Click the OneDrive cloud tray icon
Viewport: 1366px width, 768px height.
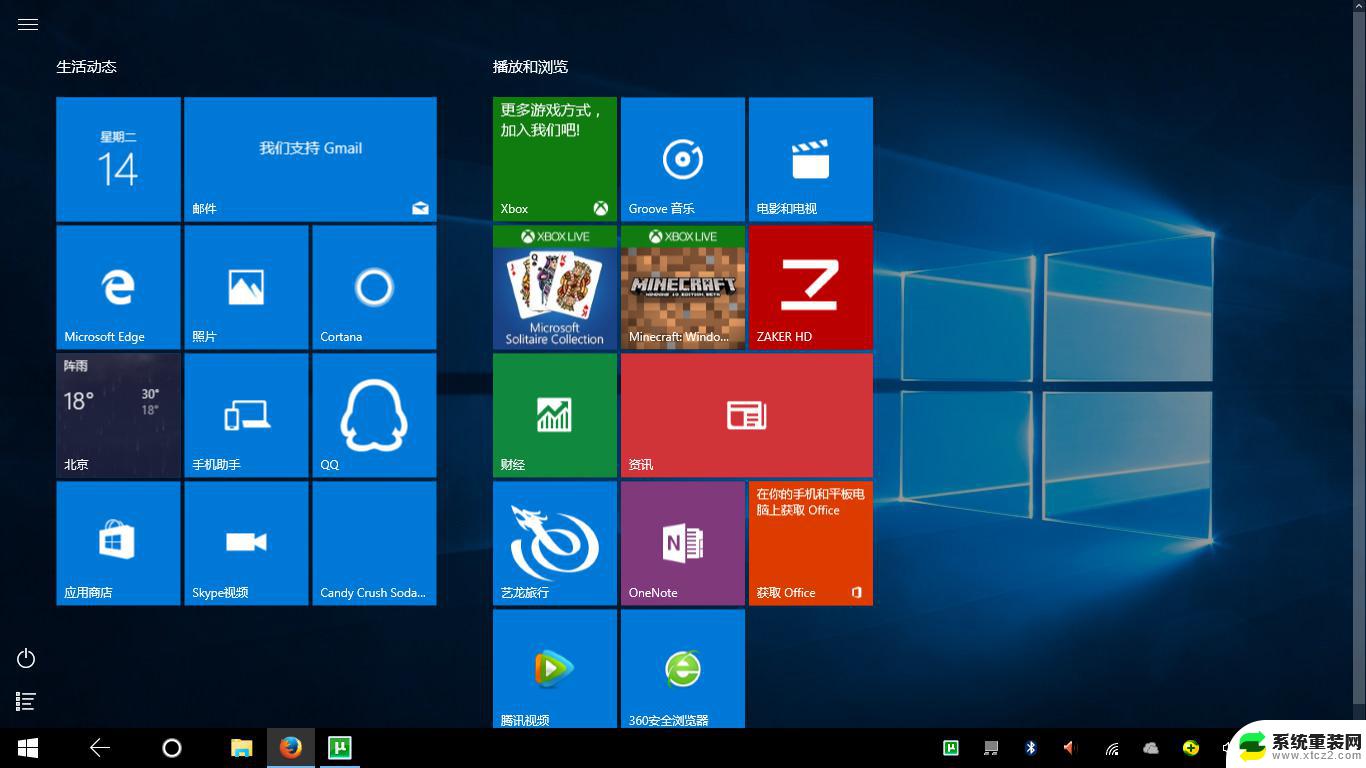click(x=1151, y=748)
